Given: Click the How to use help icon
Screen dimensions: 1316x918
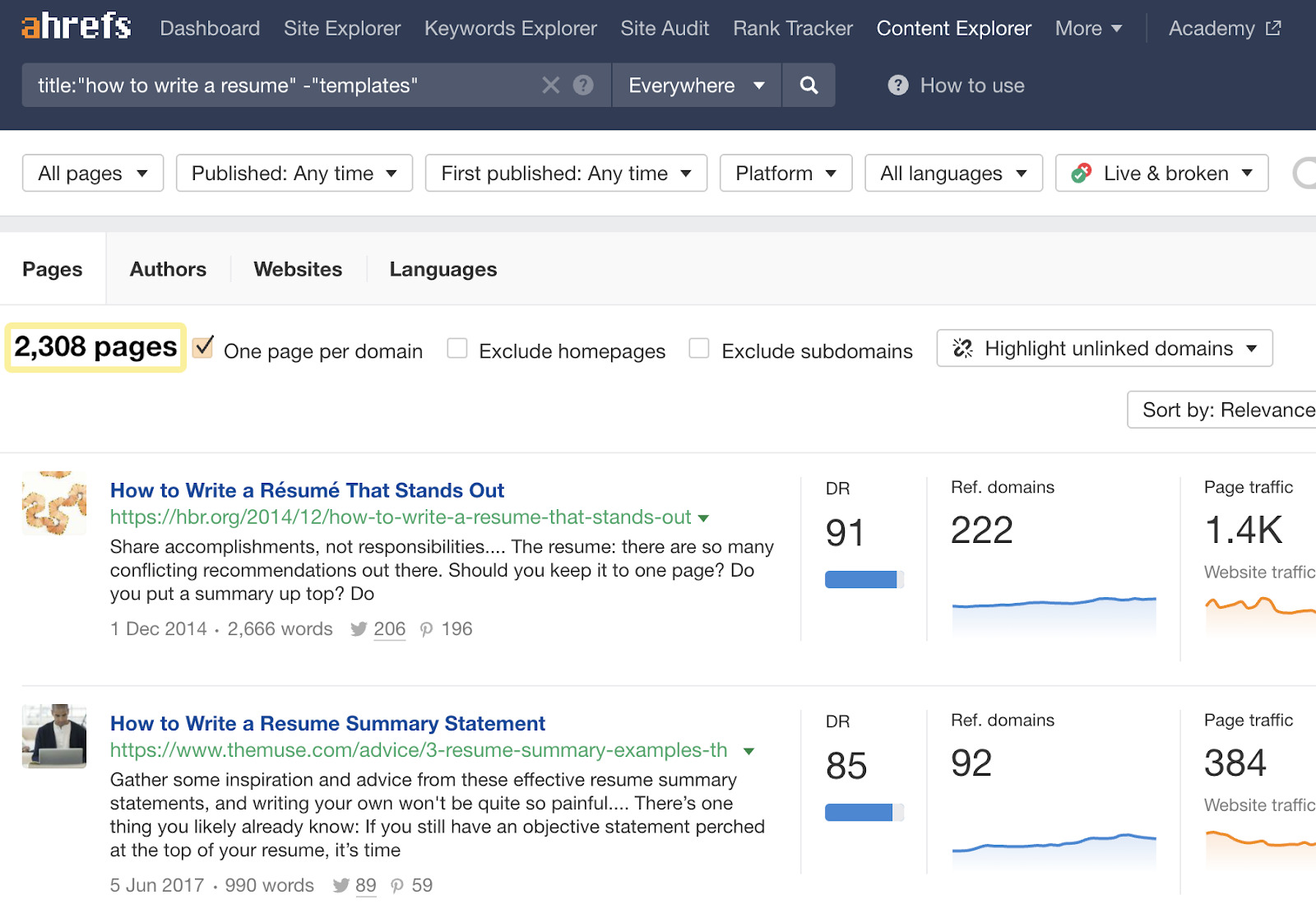Looking at the screenshot, I should [x=897, y=86].
